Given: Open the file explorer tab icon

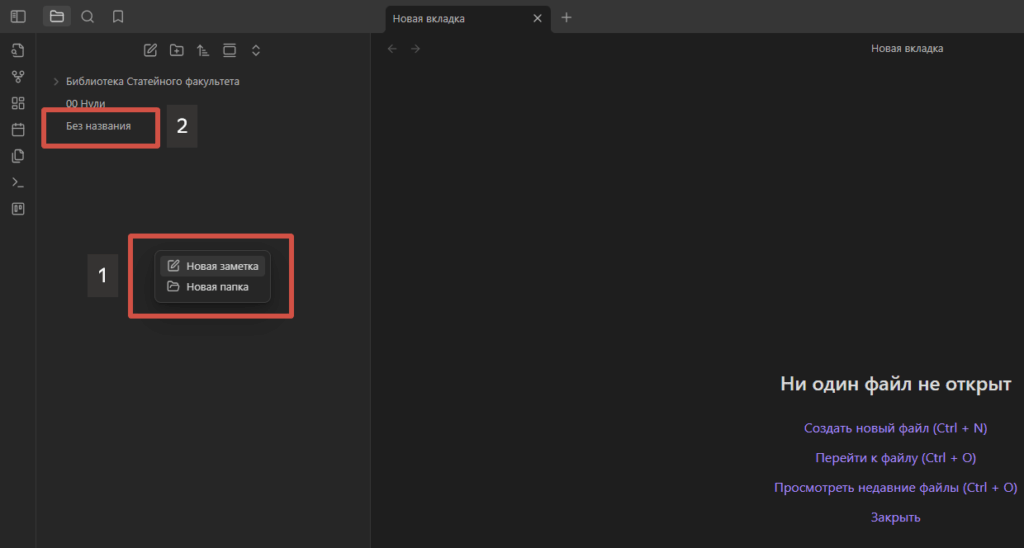Looking at the screenshot, I should (57, 16).
